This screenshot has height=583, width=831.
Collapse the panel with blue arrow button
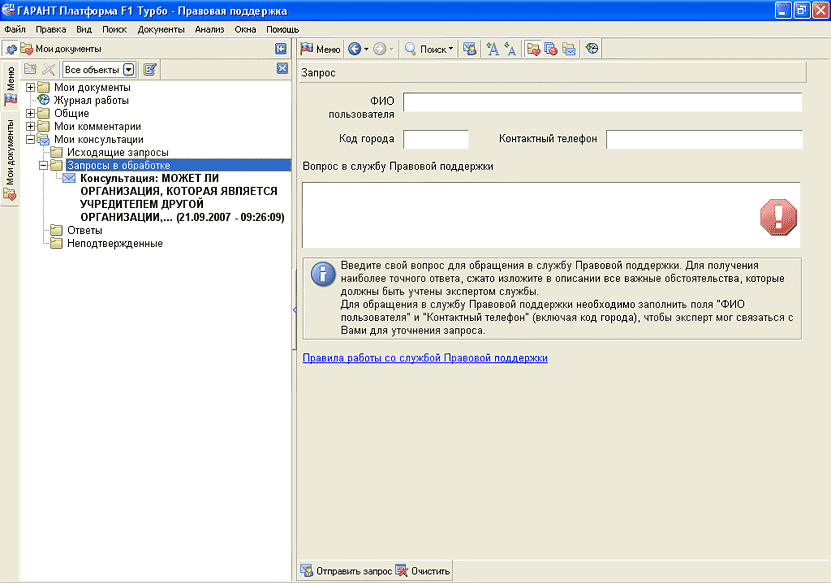coord(281,49)
